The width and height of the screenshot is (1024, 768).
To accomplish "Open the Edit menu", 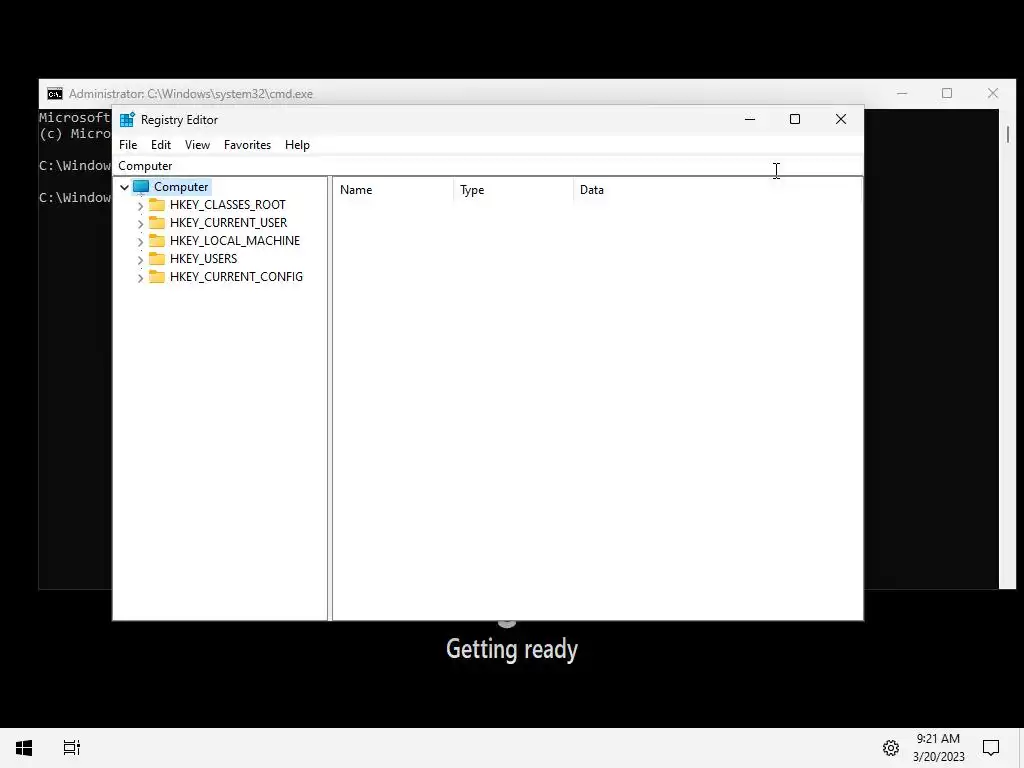I will pos(161,145).
